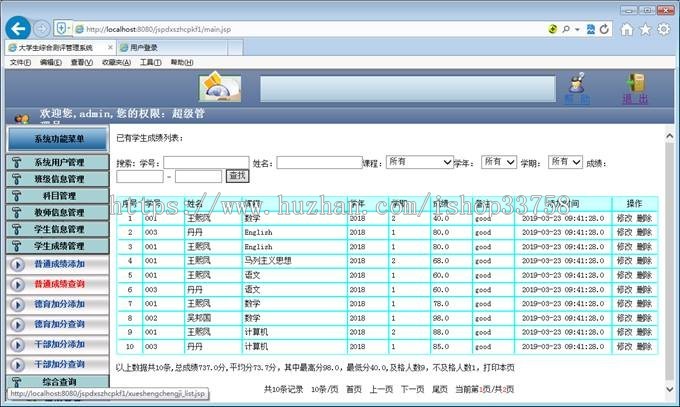
Task: Click the scrollbar down arrow
Action: pyautogui.click(x=670, y=389)
